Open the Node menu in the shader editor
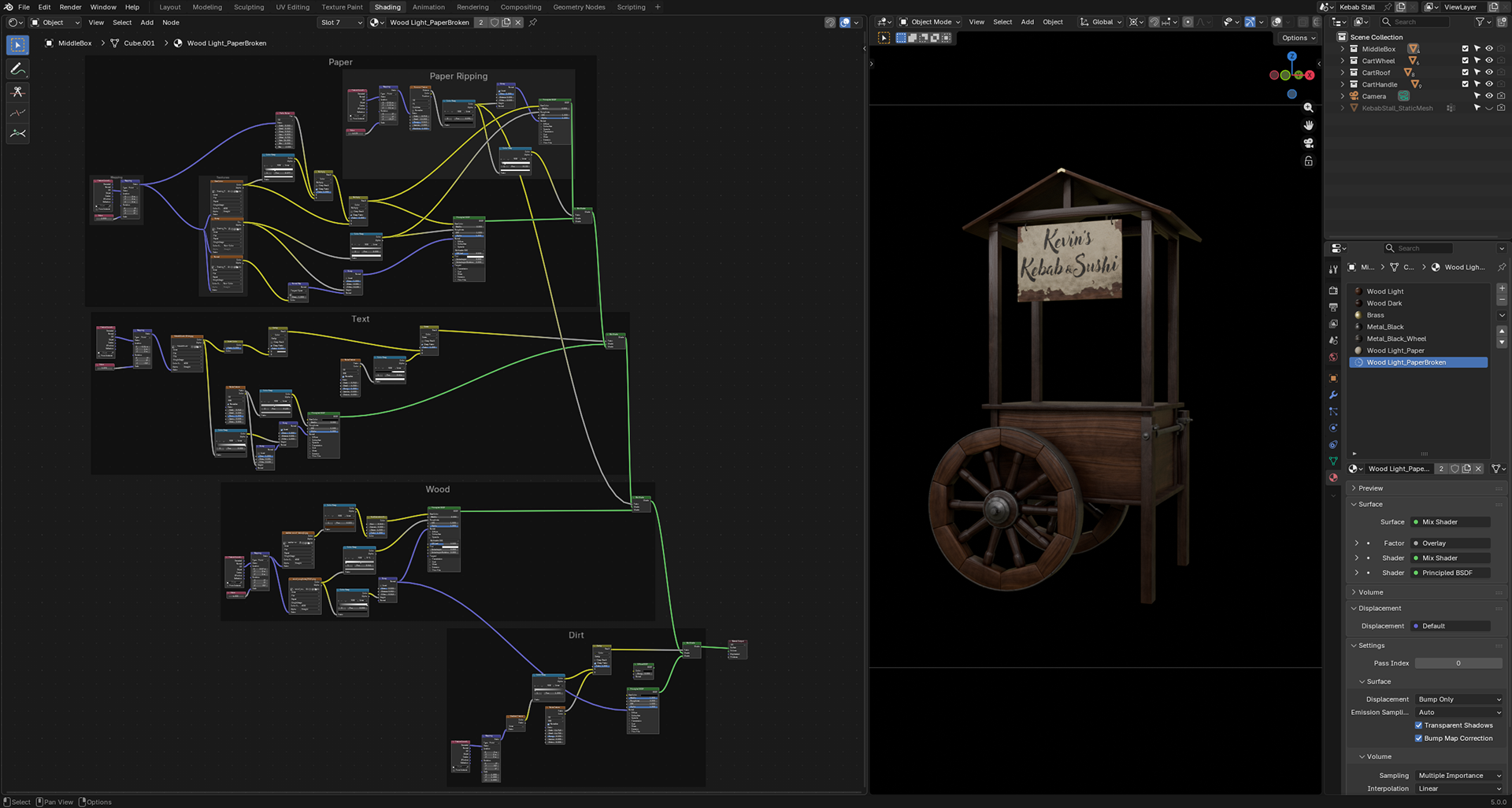The image size is (1512, 808). click(170, 23)
